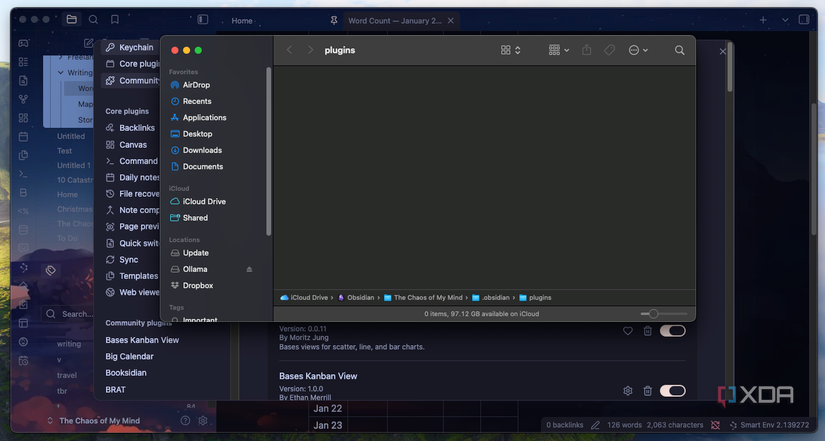
Task: Open Keychain settings section
Action: click(129, 47)
